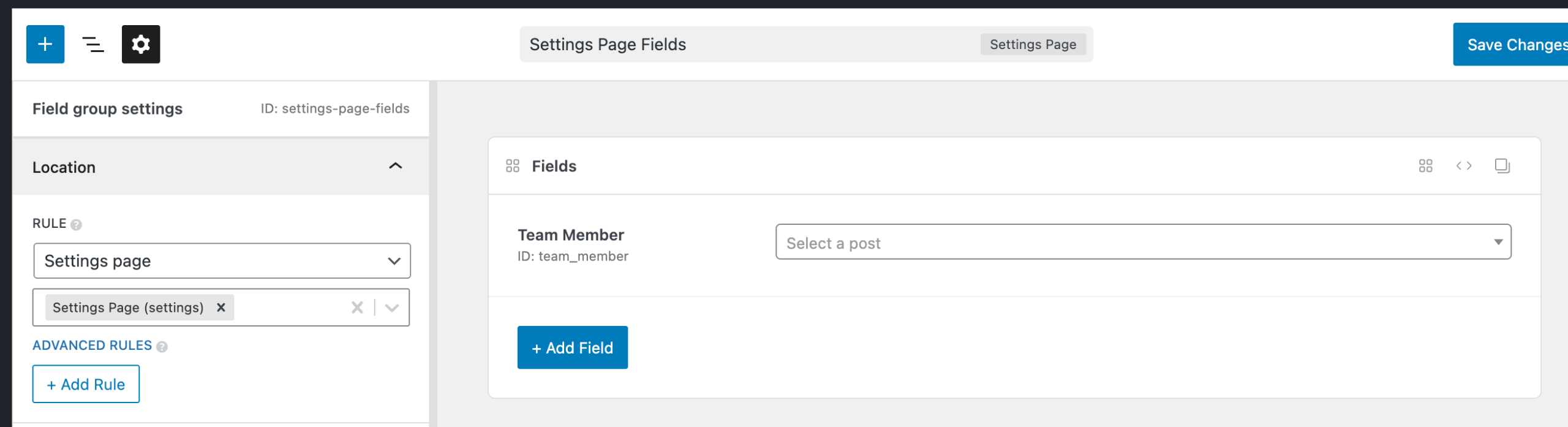Click the Settings Page Fields title input
Image resolution: width=1568 pixels, height=427 pixels.
click(x=747, y=44)
